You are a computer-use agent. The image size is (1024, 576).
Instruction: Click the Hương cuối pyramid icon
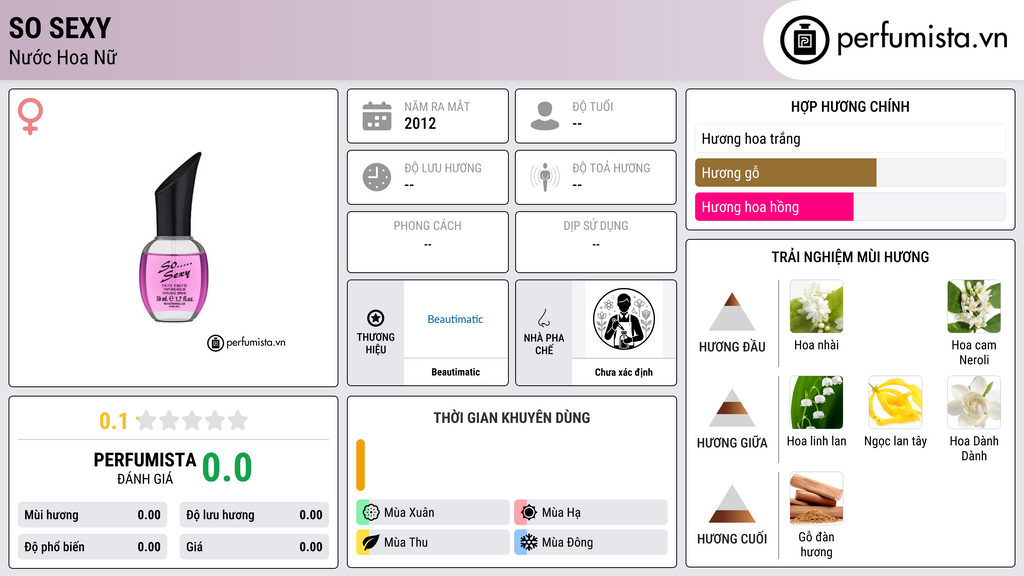(x=732, y=504)
